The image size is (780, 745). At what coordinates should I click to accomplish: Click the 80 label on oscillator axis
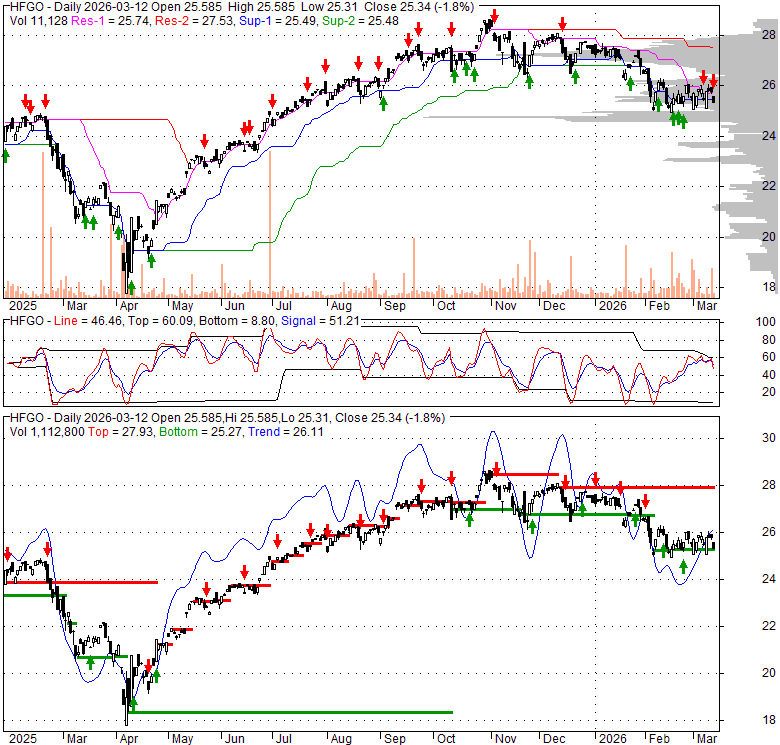(769, 340)
